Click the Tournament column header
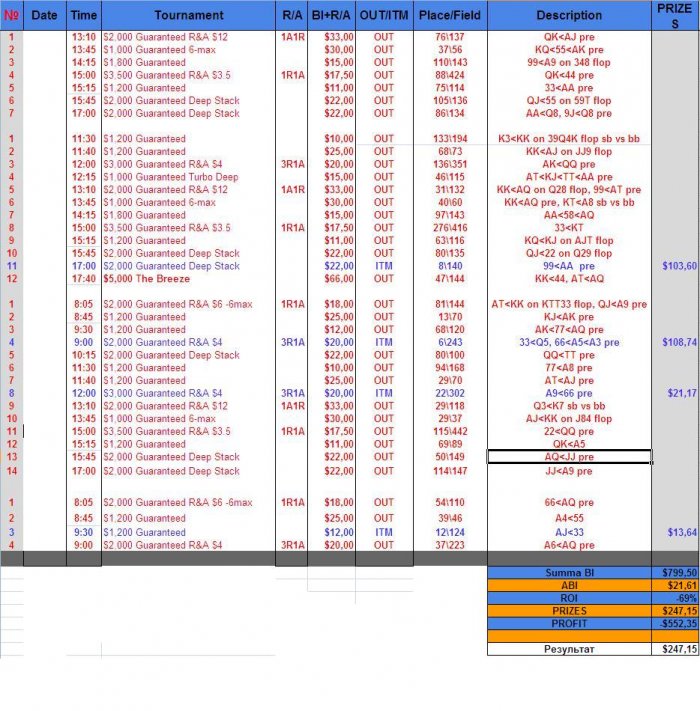 point(189,15)
